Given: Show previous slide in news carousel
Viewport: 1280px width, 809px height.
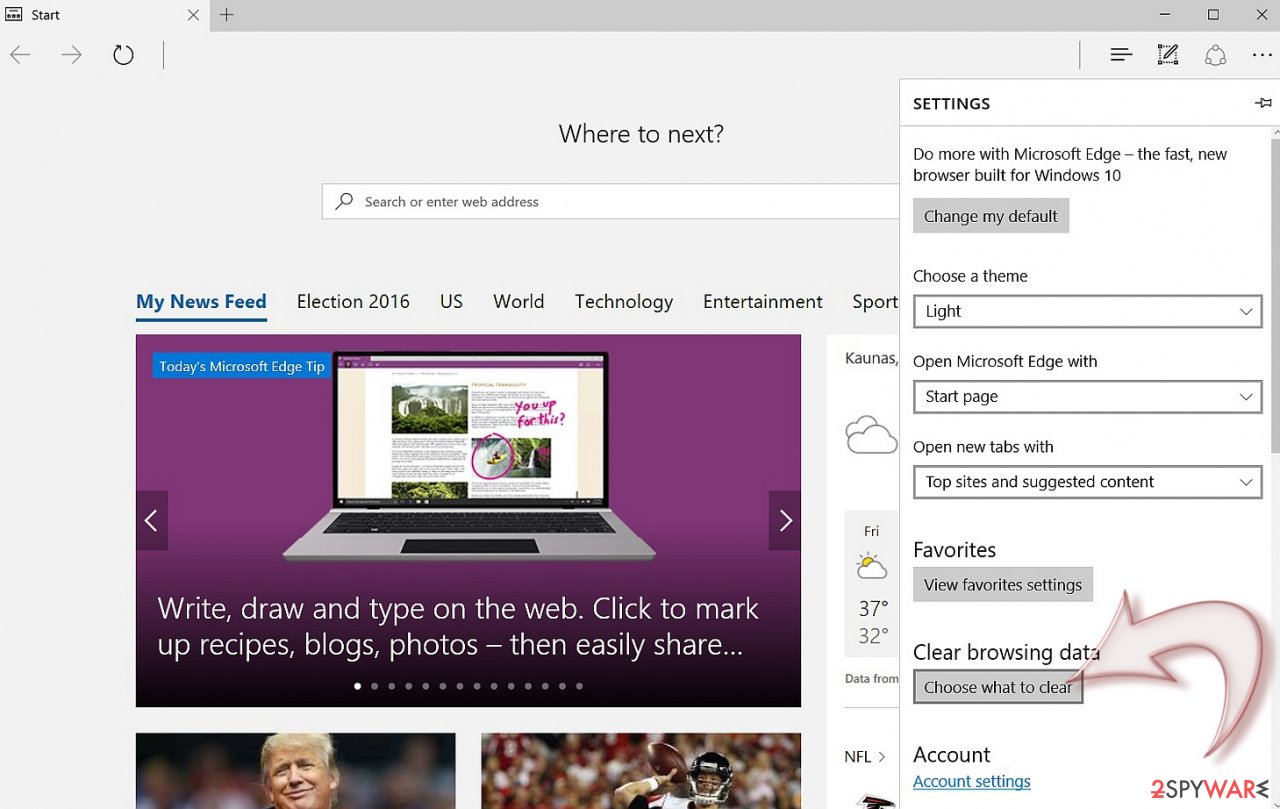Looking at the screenshot, I should pyautogui.click(x=152, y=520).
